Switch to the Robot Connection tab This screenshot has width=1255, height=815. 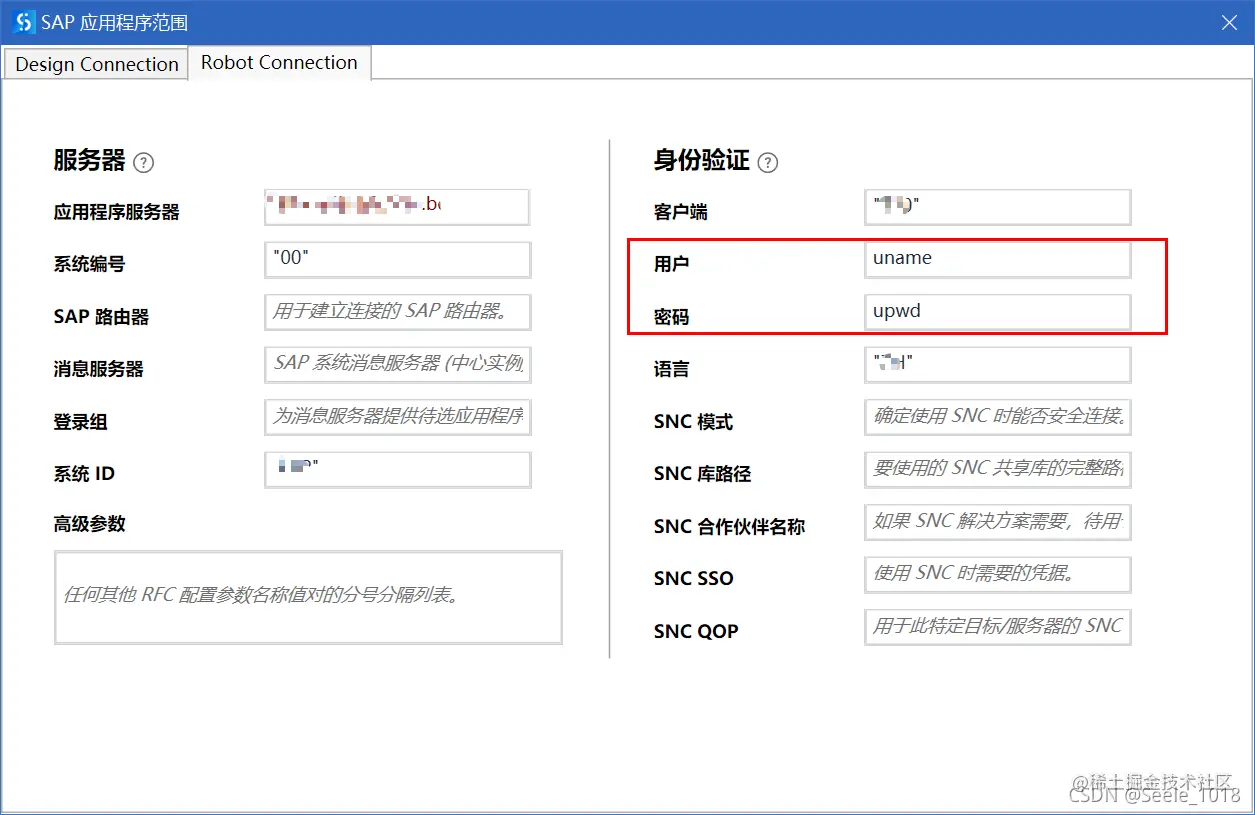point(279,62)
